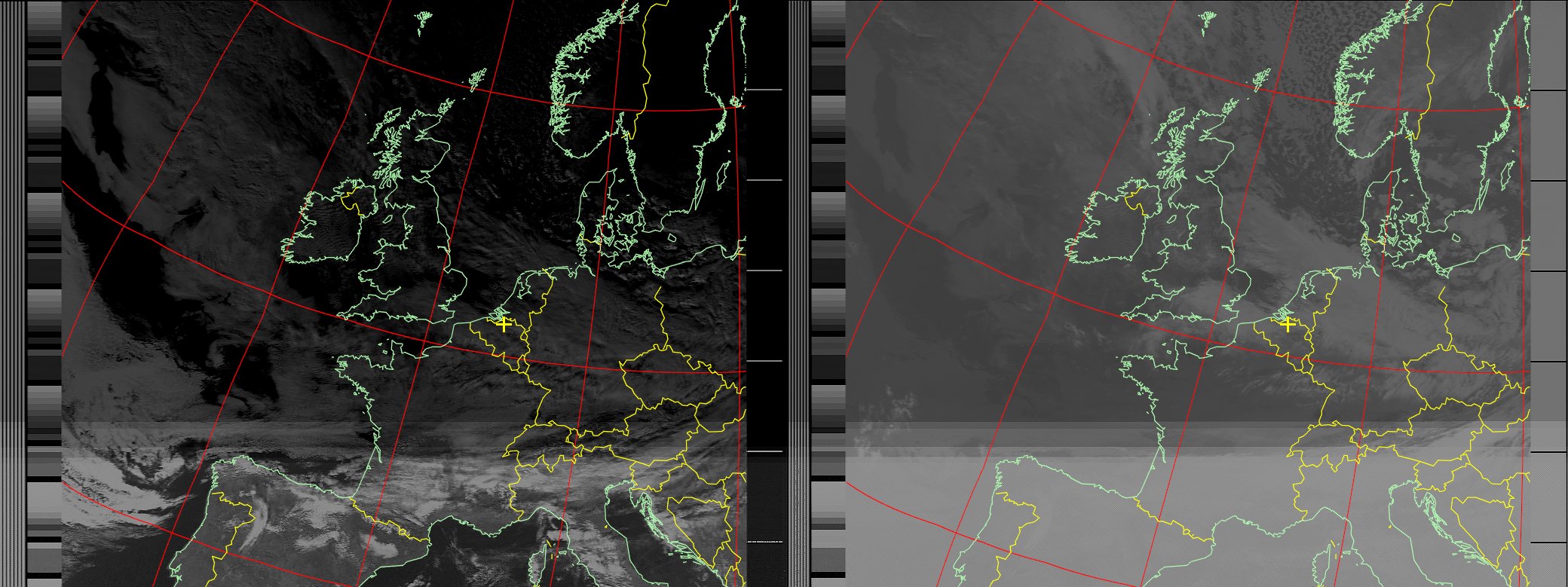
Task: Click lowest black minute tick on right edge
Action: click(x=1548, y=542)
